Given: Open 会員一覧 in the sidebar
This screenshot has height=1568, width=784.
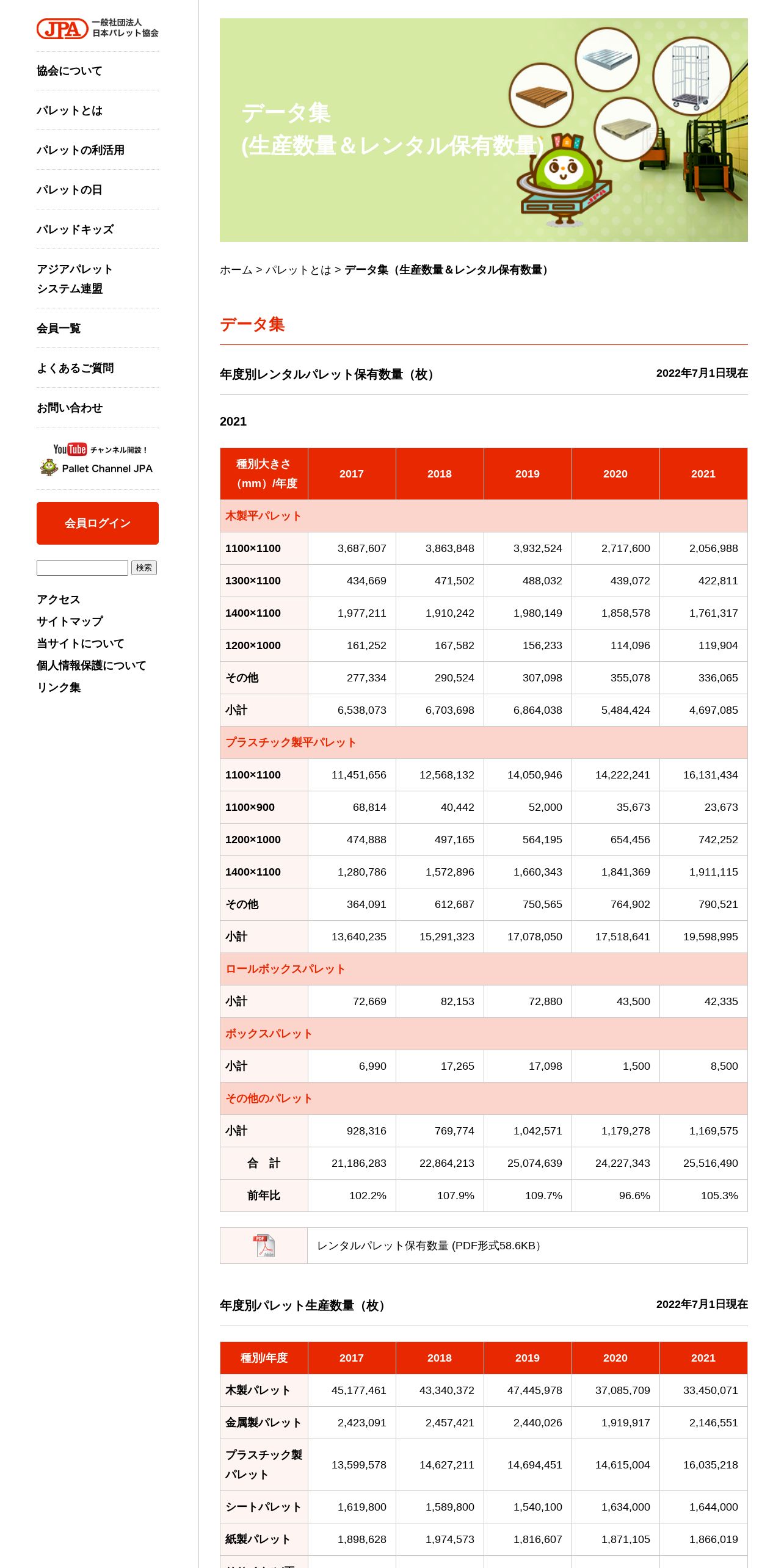Looking at the screenshot, I should click(x=59, y=328).
